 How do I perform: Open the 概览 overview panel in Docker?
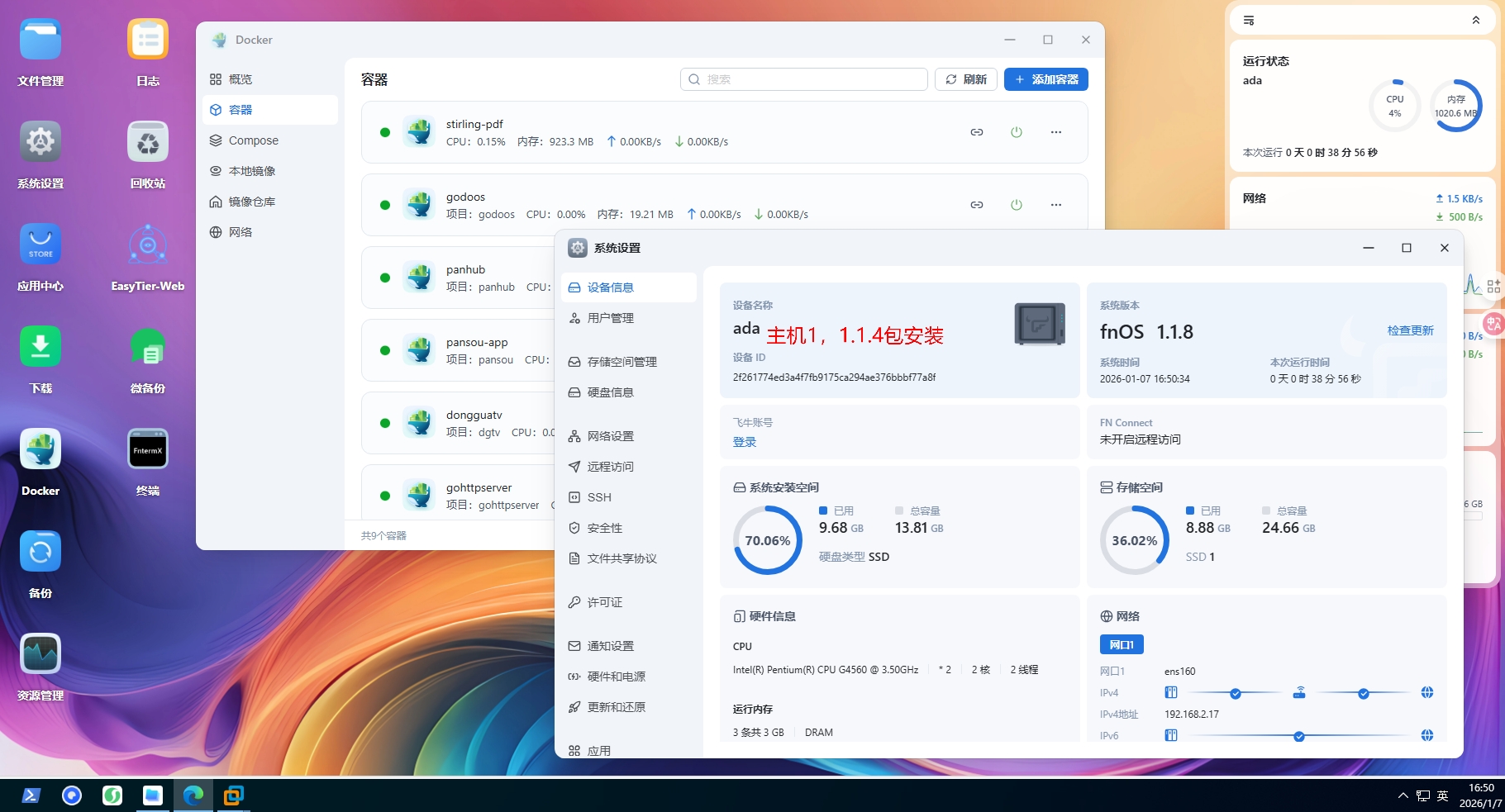coord(239,78)
